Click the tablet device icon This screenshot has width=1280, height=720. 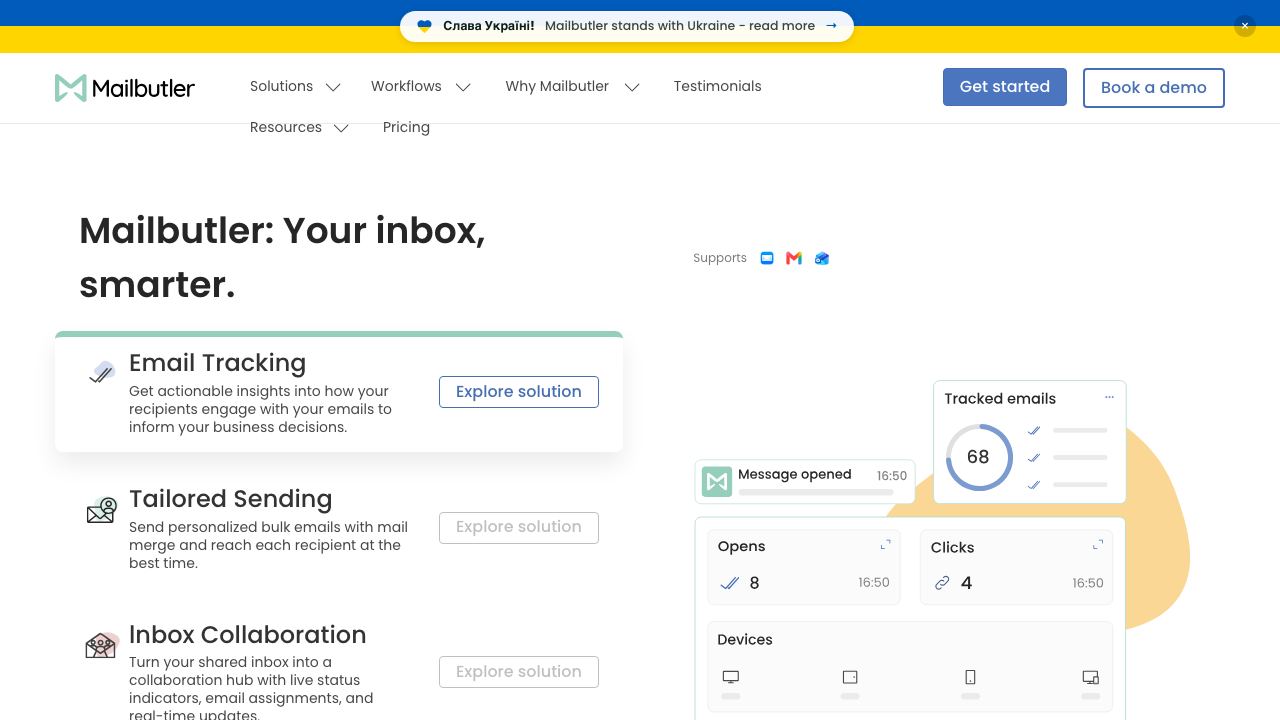click(850, 677)
